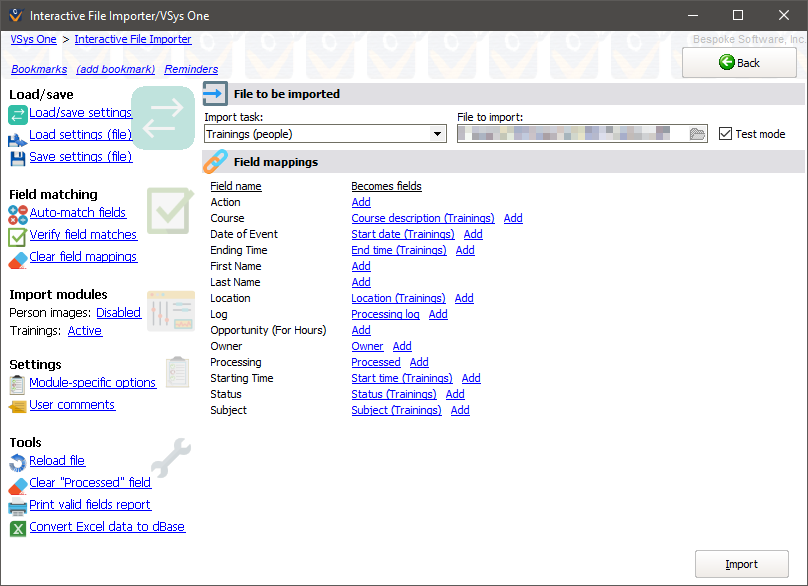The height and width of the screenshot is (586, 808).
Task: Click the Print valid fields report printer icon
Action: 18,506
